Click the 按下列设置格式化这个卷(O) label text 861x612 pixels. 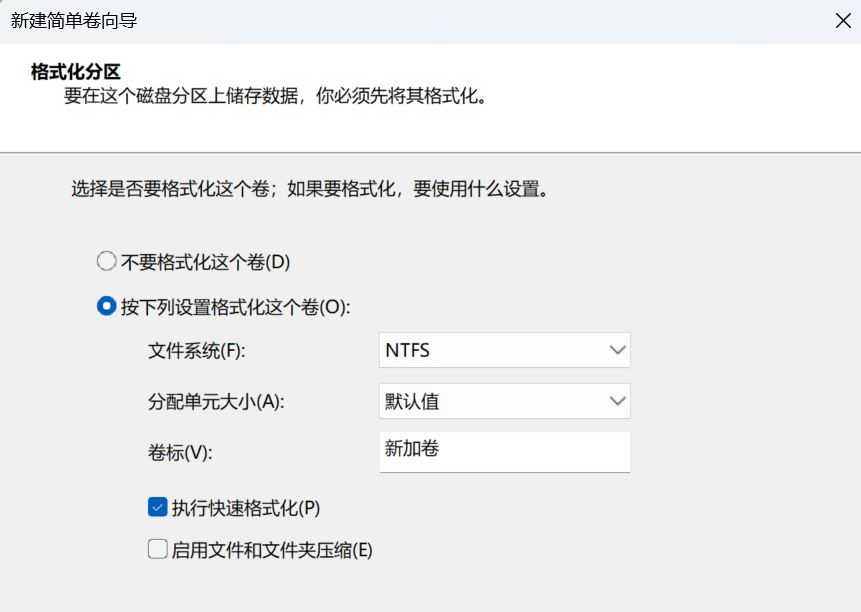[x=236, y=308]
